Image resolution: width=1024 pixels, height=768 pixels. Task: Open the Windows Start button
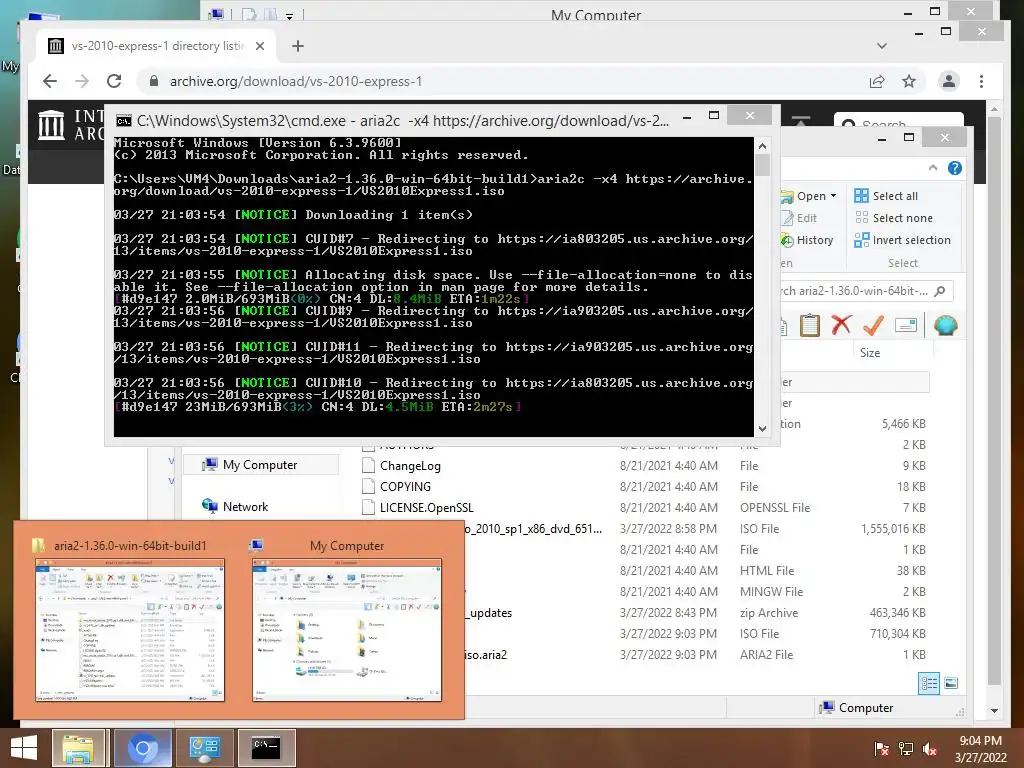coord(24,748)
